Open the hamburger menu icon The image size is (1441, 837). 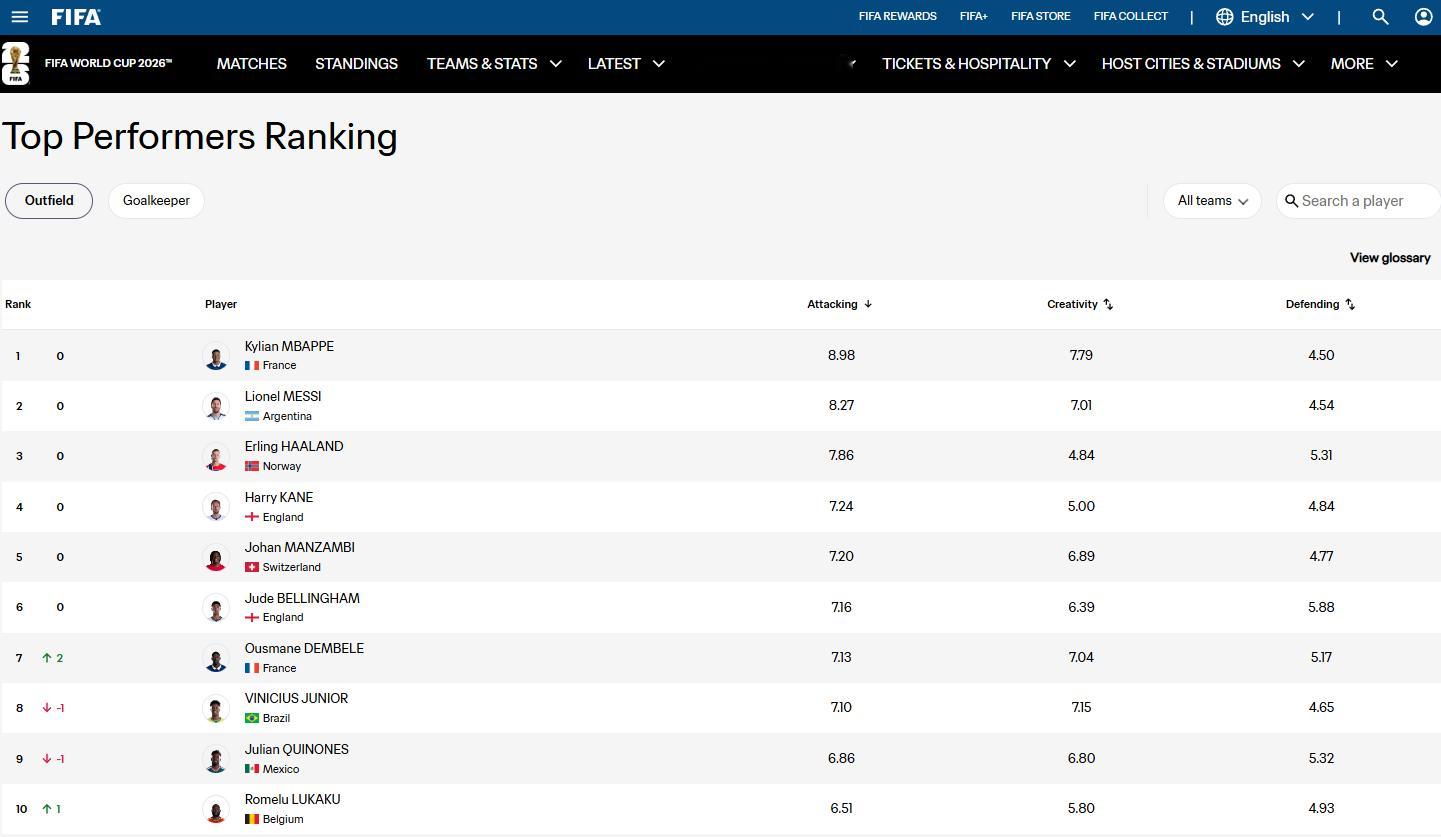[19, 17]
